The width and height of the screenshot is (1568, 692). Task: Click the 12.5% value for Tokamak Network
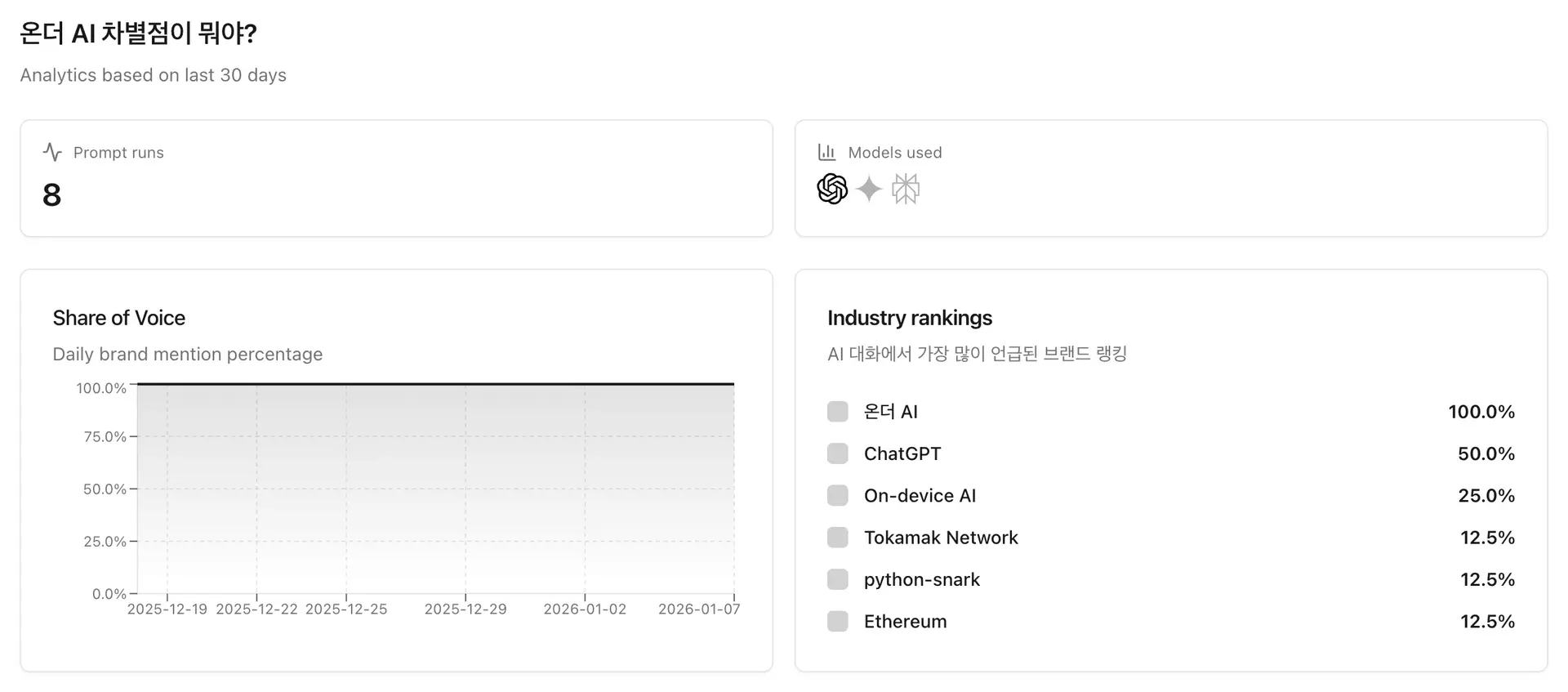[x=1488, y=538]
